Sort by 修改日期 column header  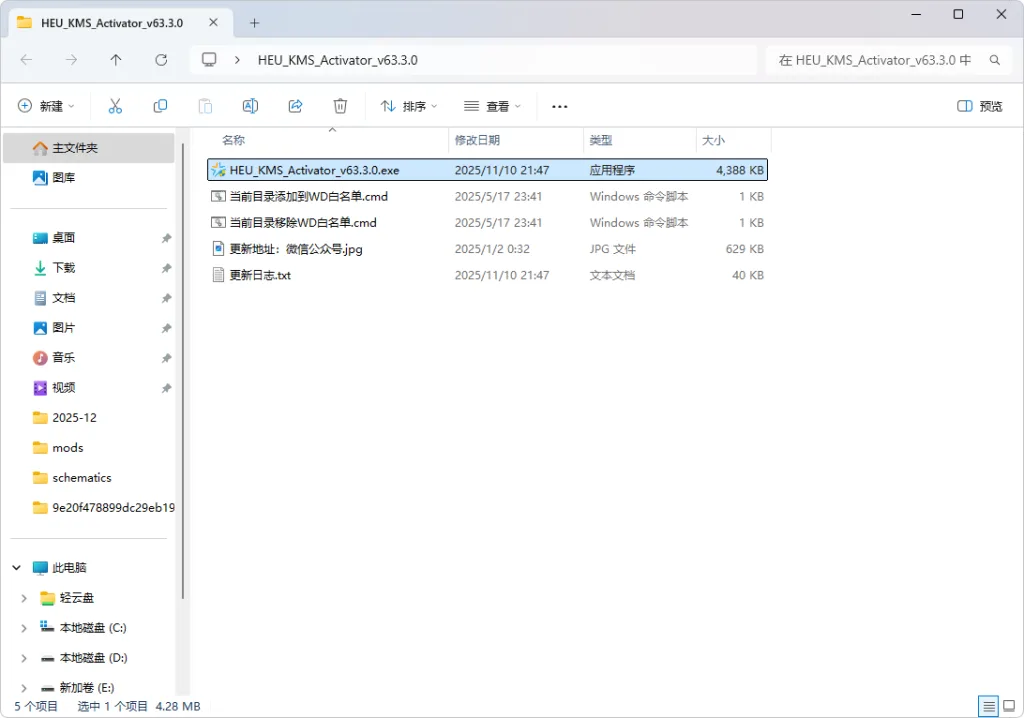[x=477, y=141]
